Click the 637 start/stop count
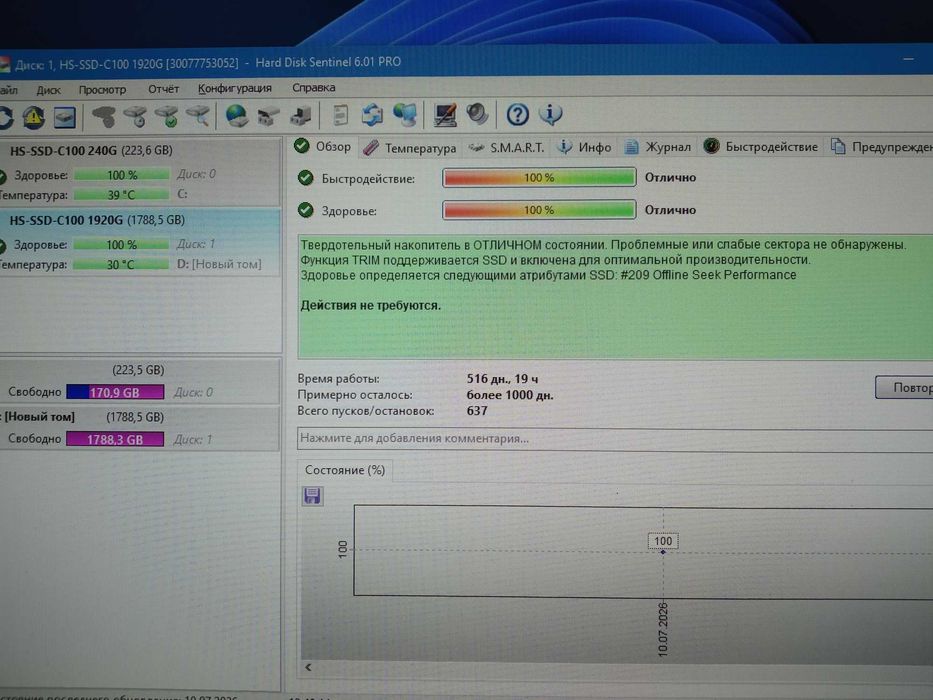Viewport: 933px width, 700px height. click(477, 411)
